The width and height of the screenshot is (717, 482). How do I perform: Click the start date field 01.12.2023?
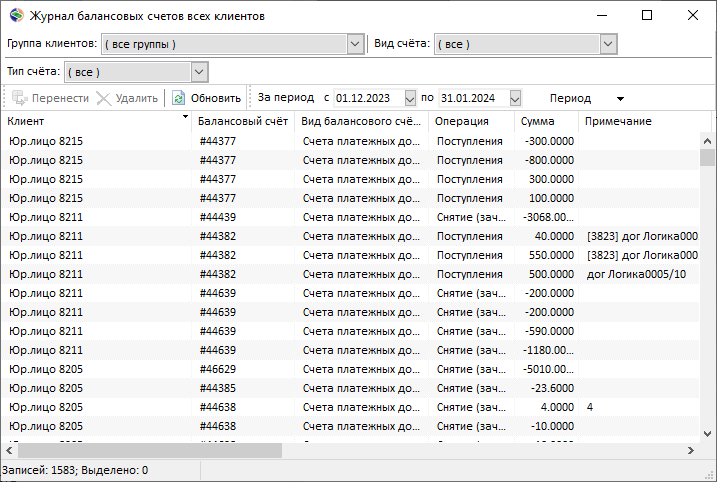click(369, 98)
